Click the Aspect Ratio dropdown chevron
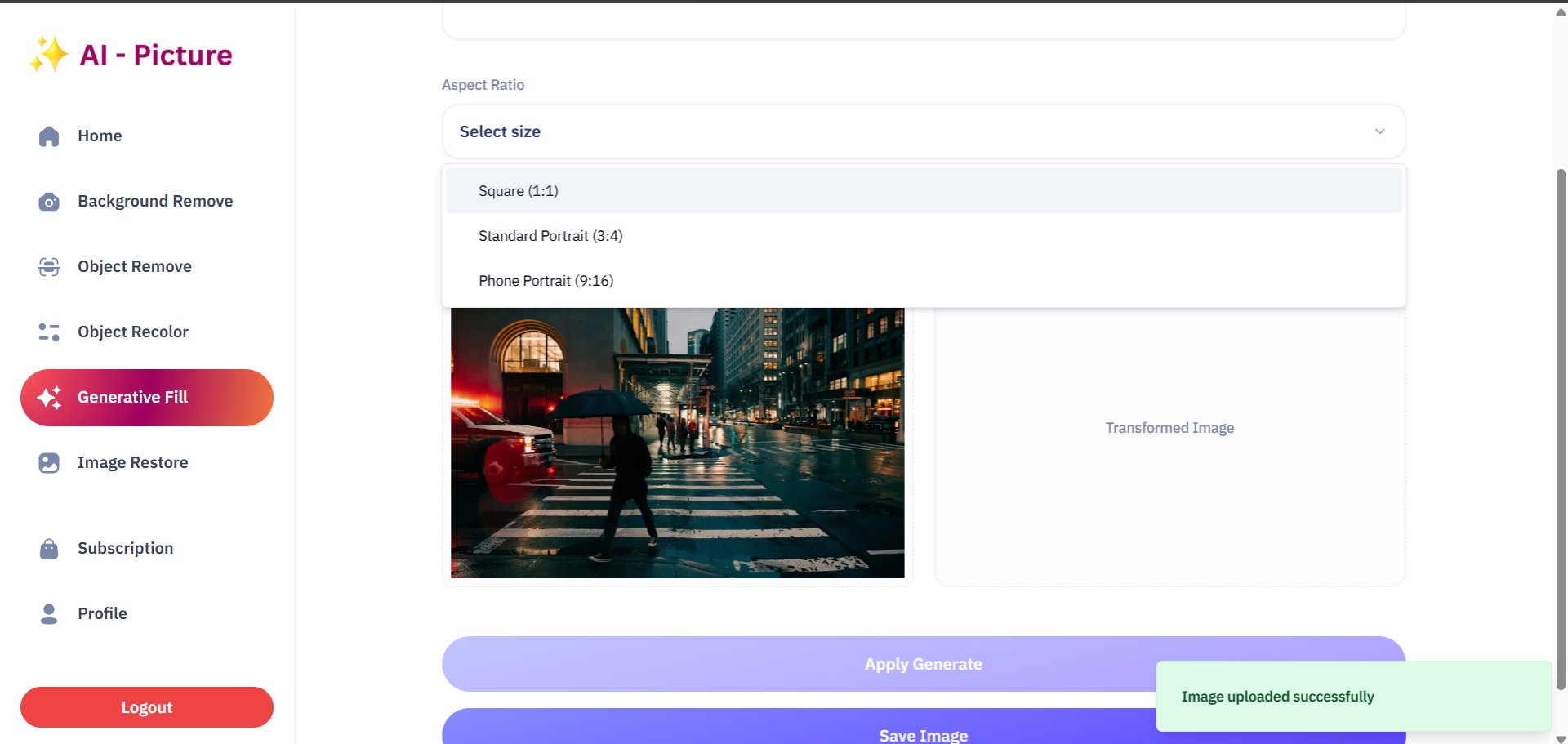The image size is (1568, 744). click(1379, 131)
